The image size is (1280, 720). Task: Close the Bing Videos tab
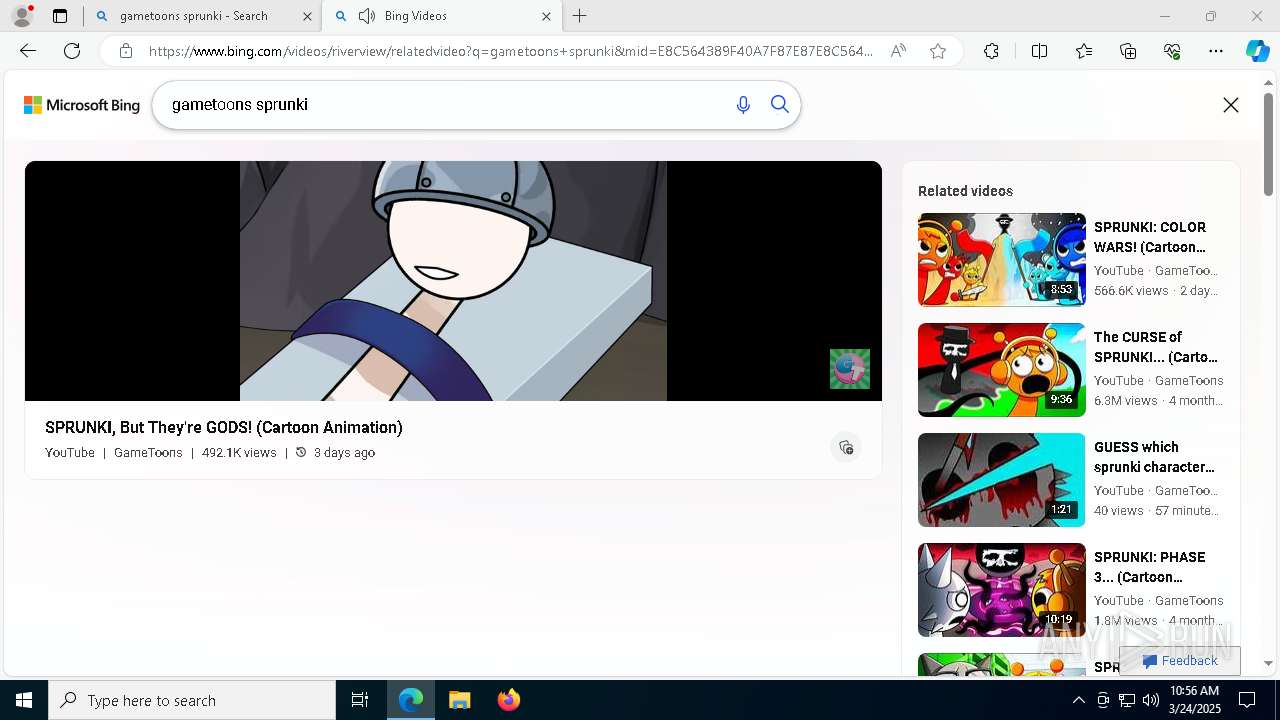546,16
